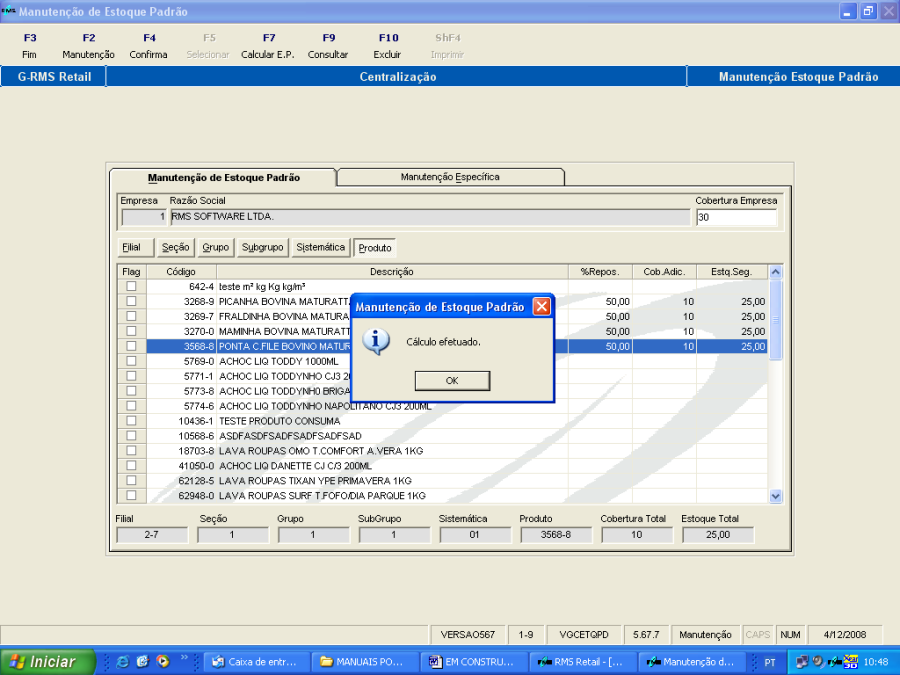The image size is (900, 675).
Task: Check the flag for product 10436-1
Action: [x=131, y=420]
